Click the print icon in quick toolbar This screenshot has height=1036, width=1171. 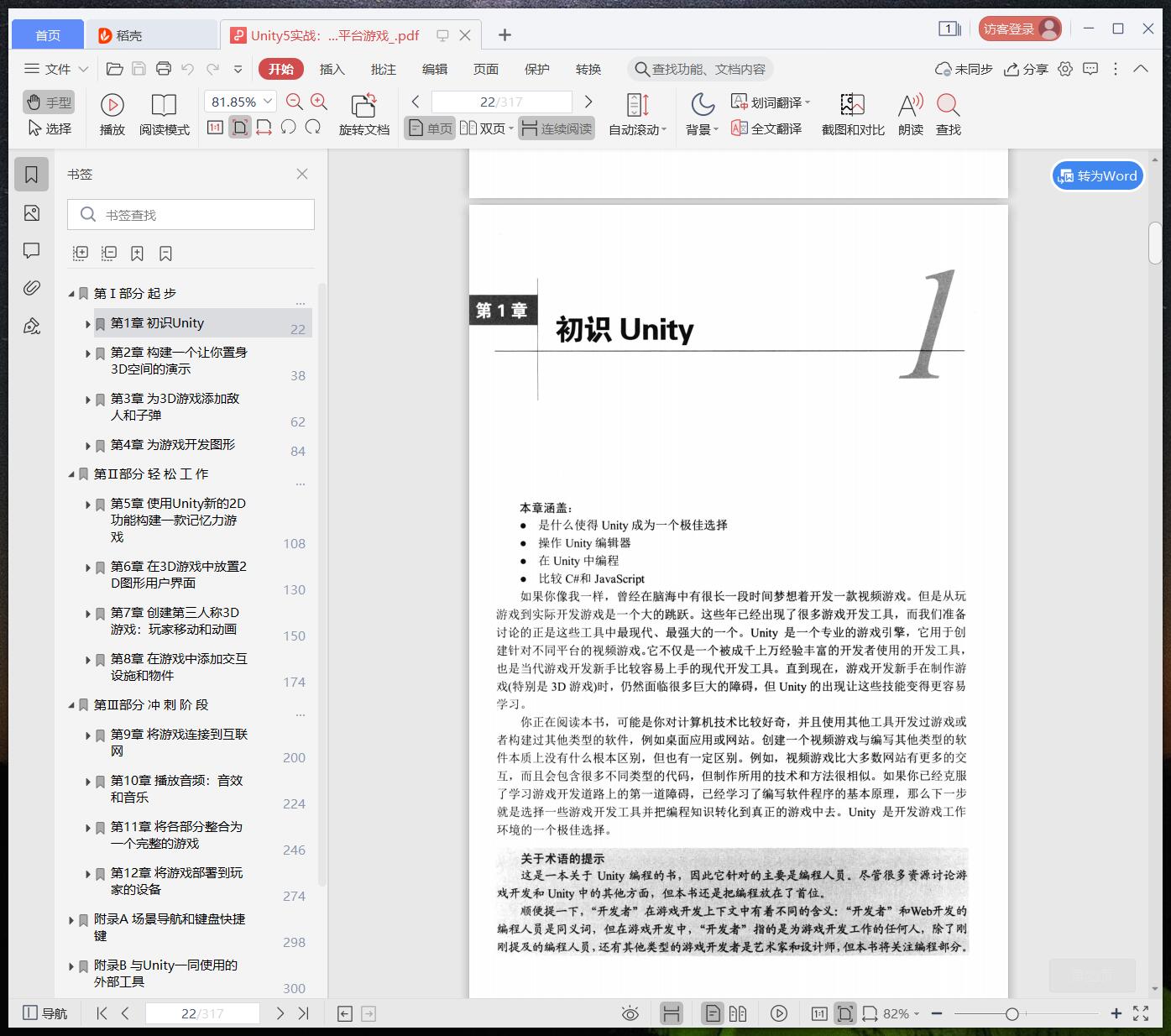[164, 69]
